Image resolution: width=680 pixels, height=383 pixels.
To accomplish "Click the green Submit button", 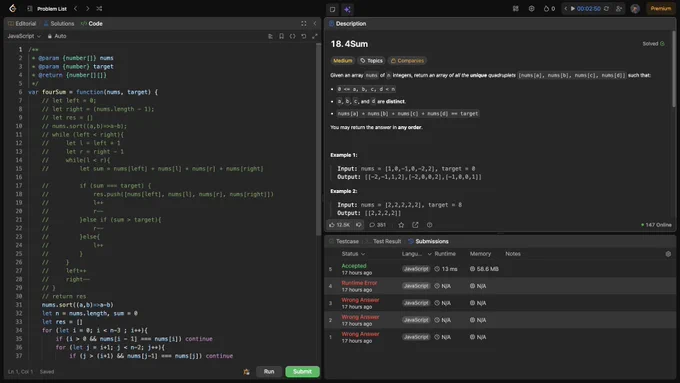I will click(302, 371).
